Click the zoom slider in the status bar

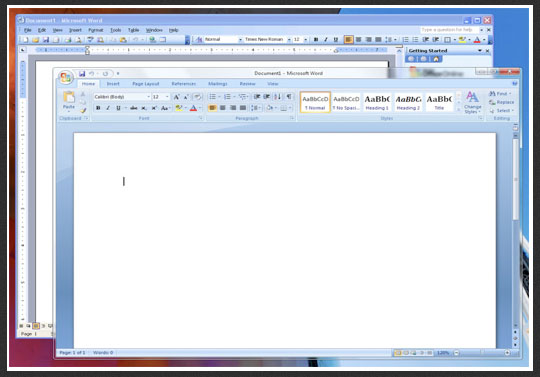(482, 353)
